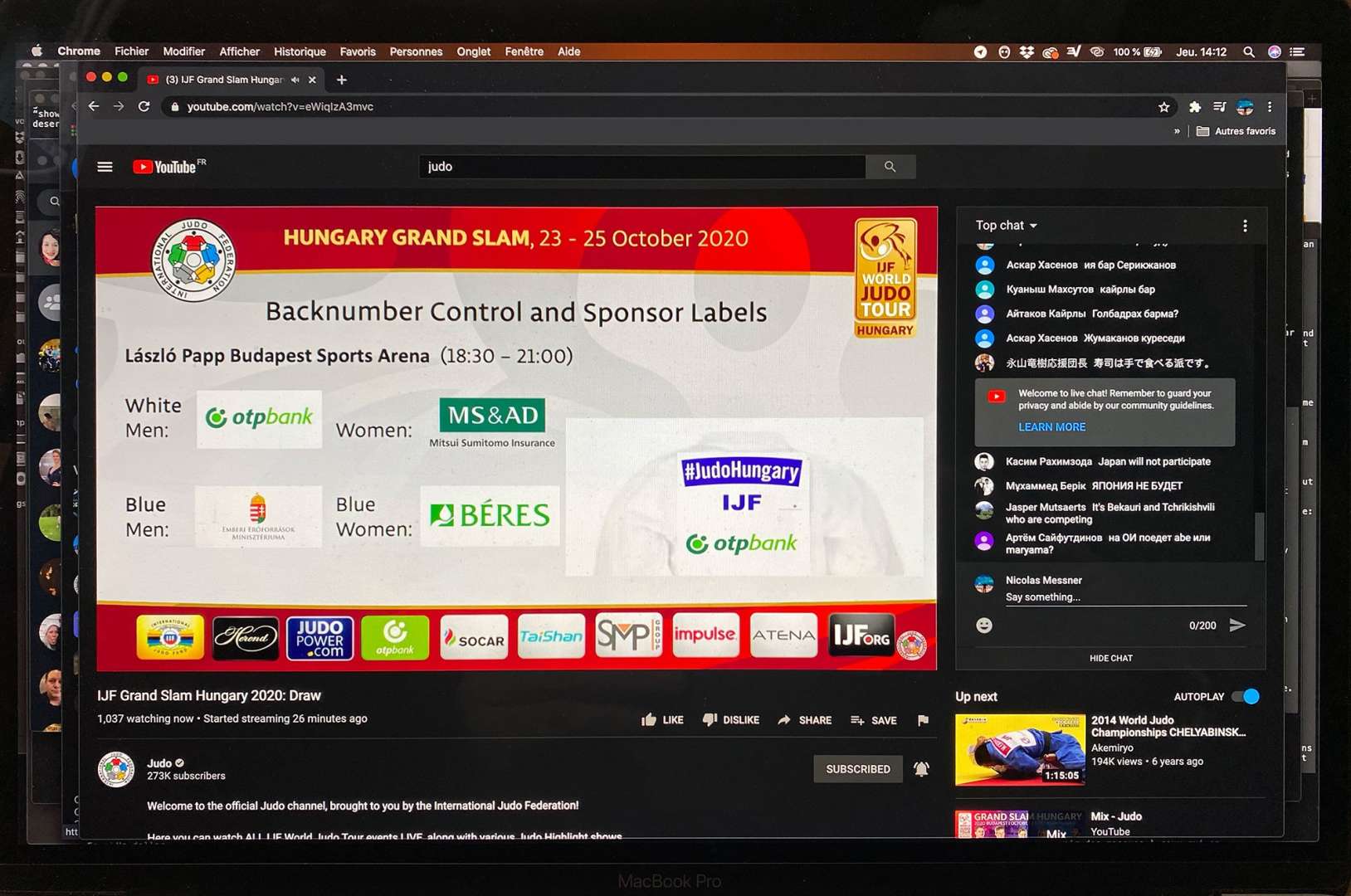Open Notification Center from the menu bar
Image resolution: width=1351 pixels, height=896 pixels.
pos(1297,51)
